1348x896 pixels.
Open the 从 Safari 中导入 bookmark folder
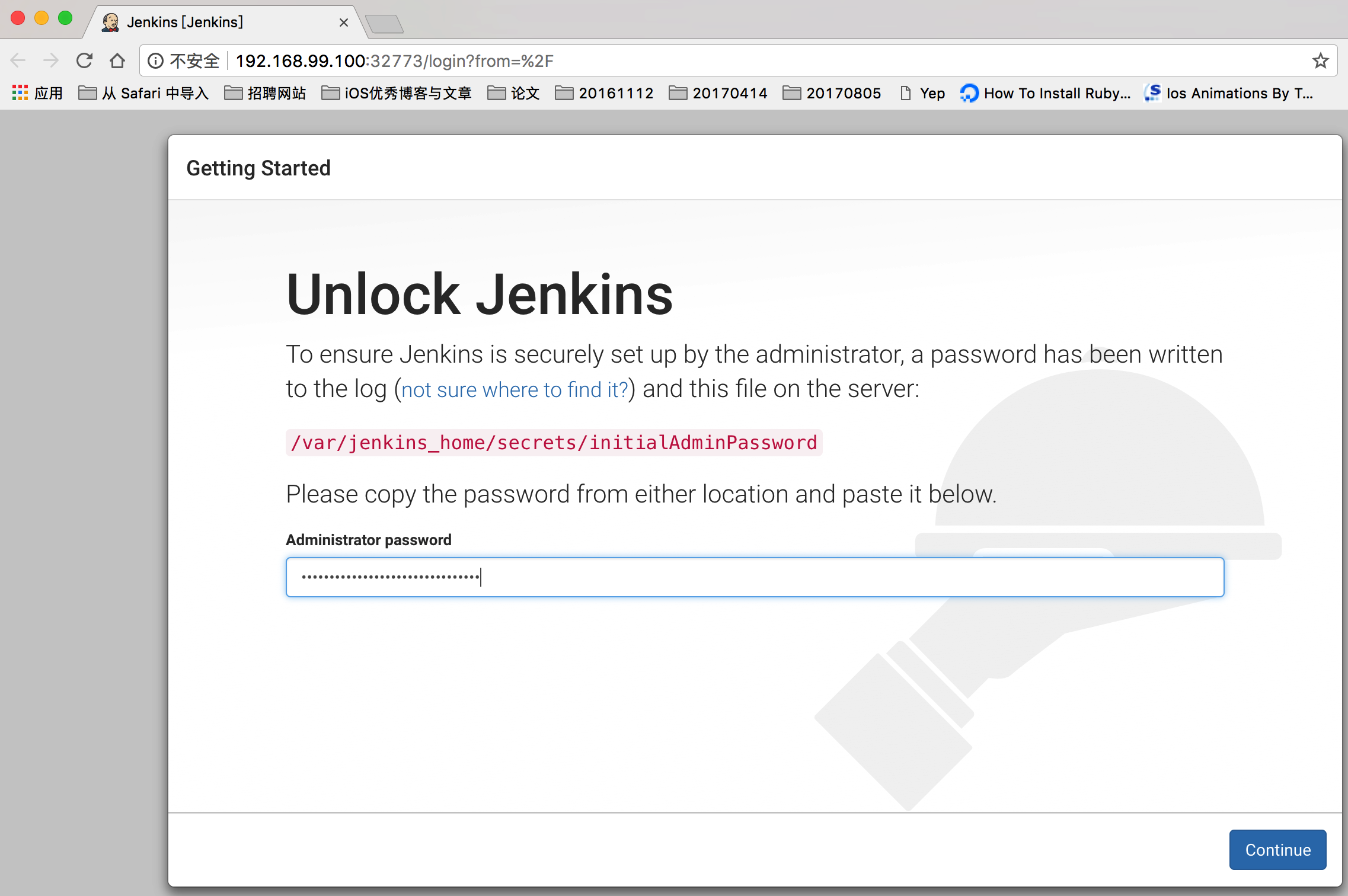point(143,93)
